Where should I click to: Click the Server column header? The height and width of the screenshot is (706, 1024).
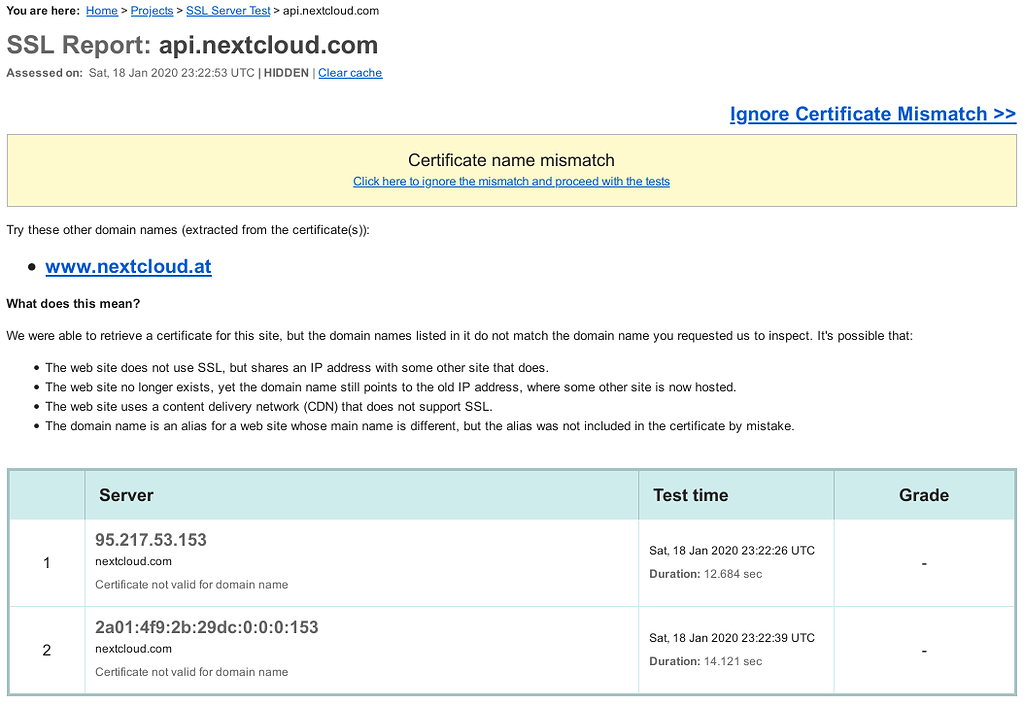(125, 494)
